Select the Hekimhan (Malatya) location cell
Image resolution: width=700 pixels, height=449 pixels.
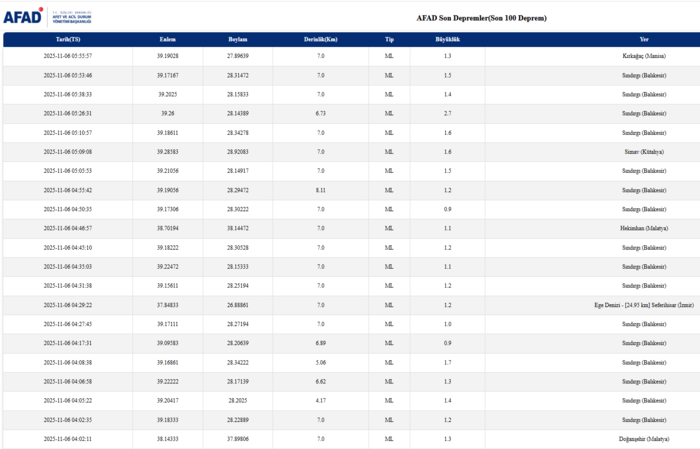[x=645, y=228]
